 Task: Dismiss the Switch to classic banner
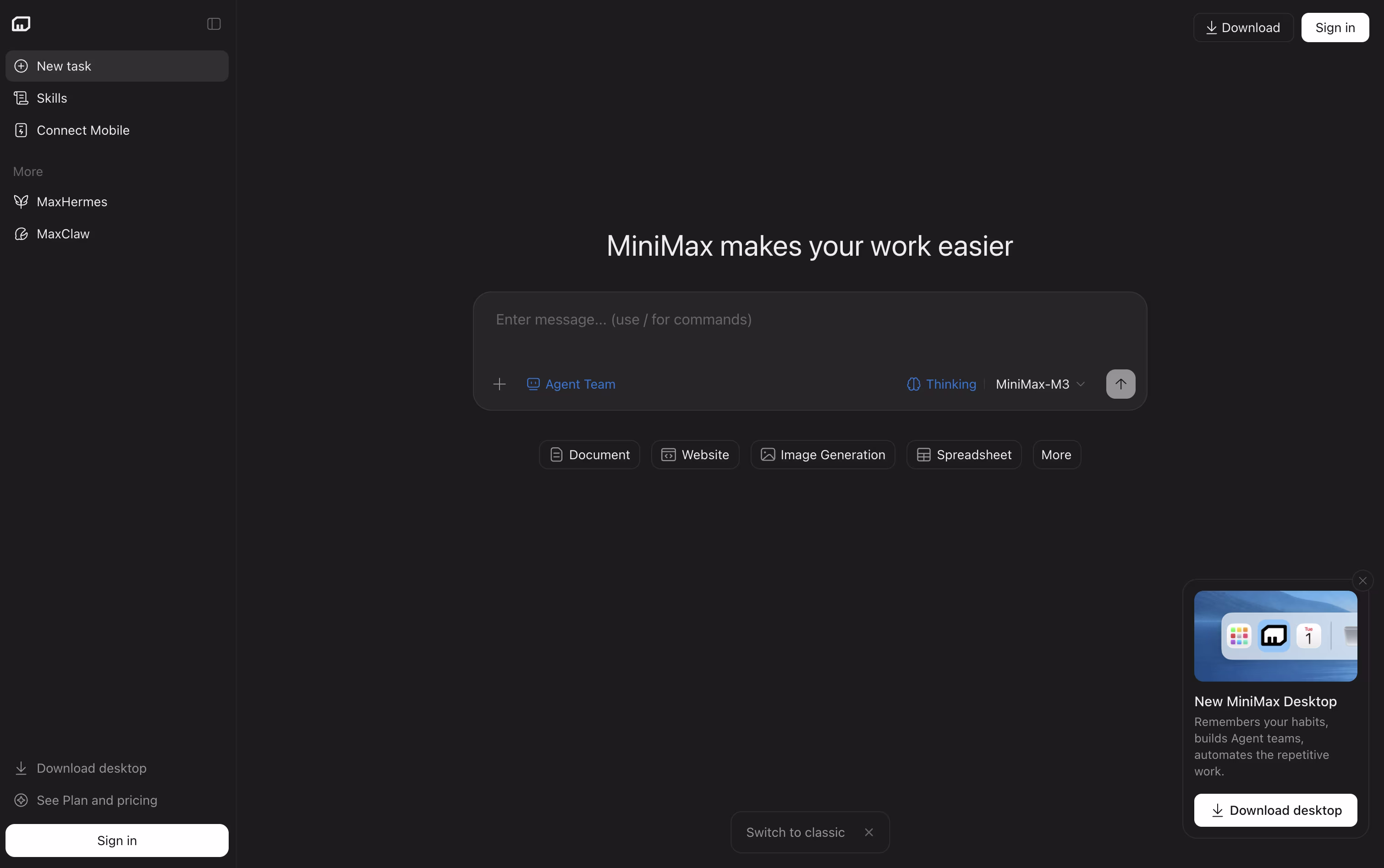click(x=869, y=832)
